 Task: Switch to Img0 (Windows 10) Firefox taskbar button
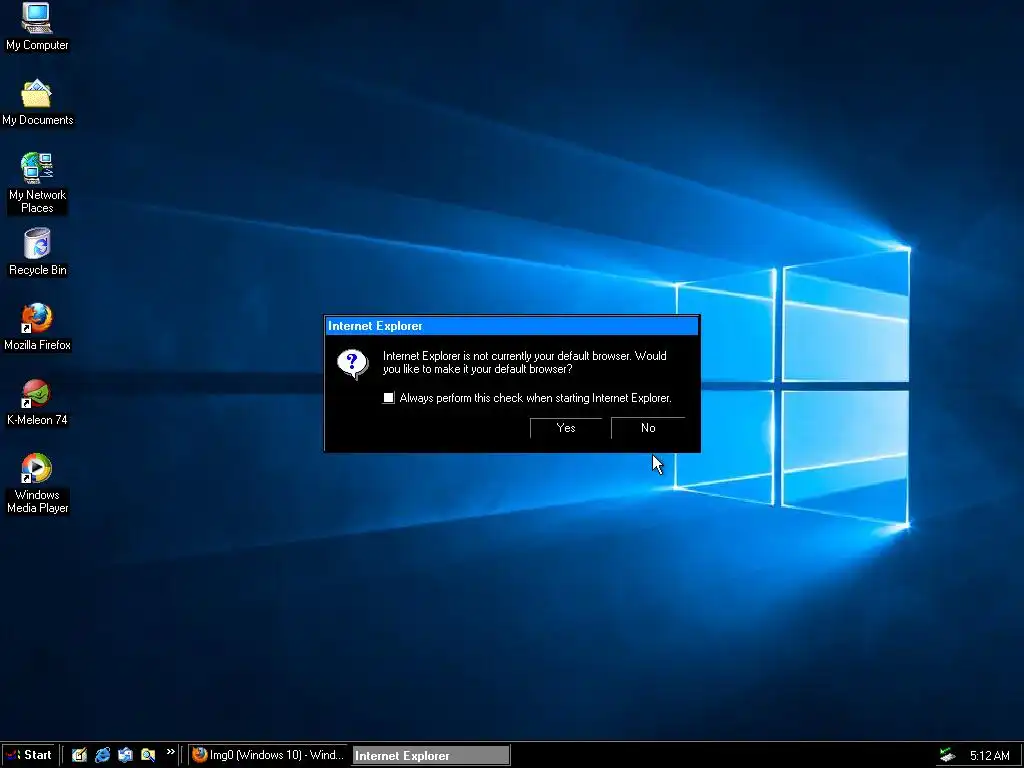click(x=268, y=755)
